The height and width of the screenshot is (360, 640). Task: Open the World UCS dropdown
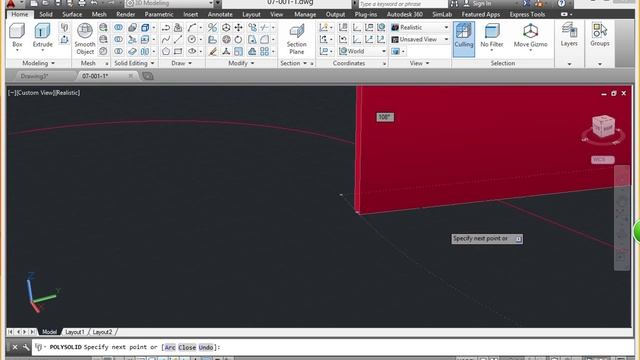pyautogui.click(x=362, y=51)
